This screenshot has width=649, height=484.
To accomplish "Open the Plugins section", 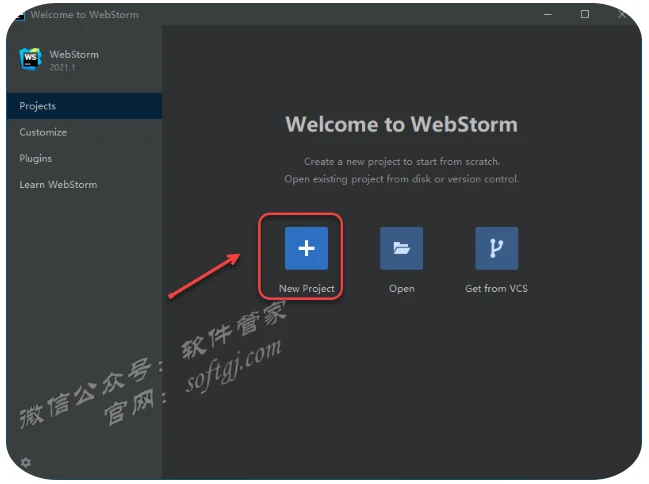I will pos(36,158).
